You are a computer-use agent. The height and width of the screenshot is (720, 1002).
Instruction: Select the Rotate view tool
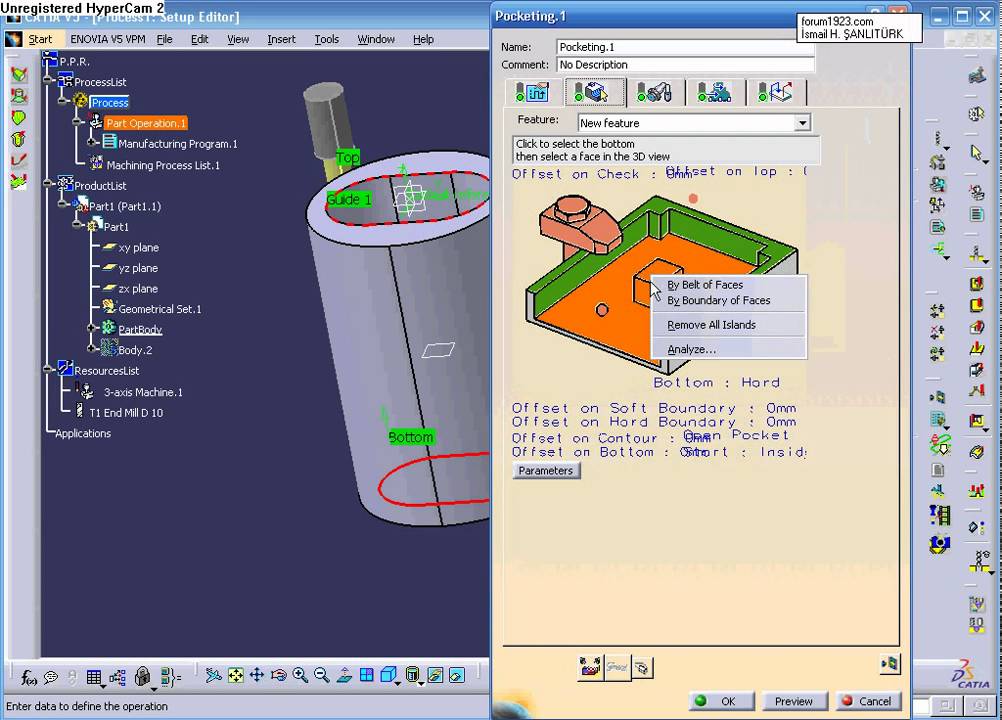(279, 675)
